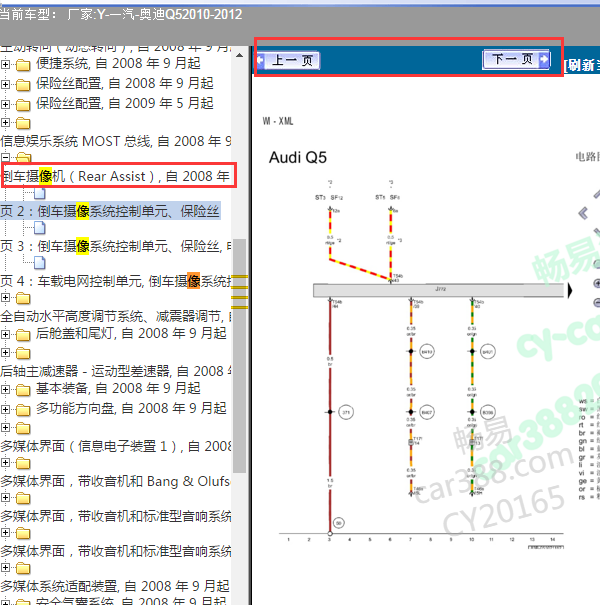This screenshot has height=605, width=600.
Task: Click black continuation arrow beside J772 bar
Action: coord(570,290)
